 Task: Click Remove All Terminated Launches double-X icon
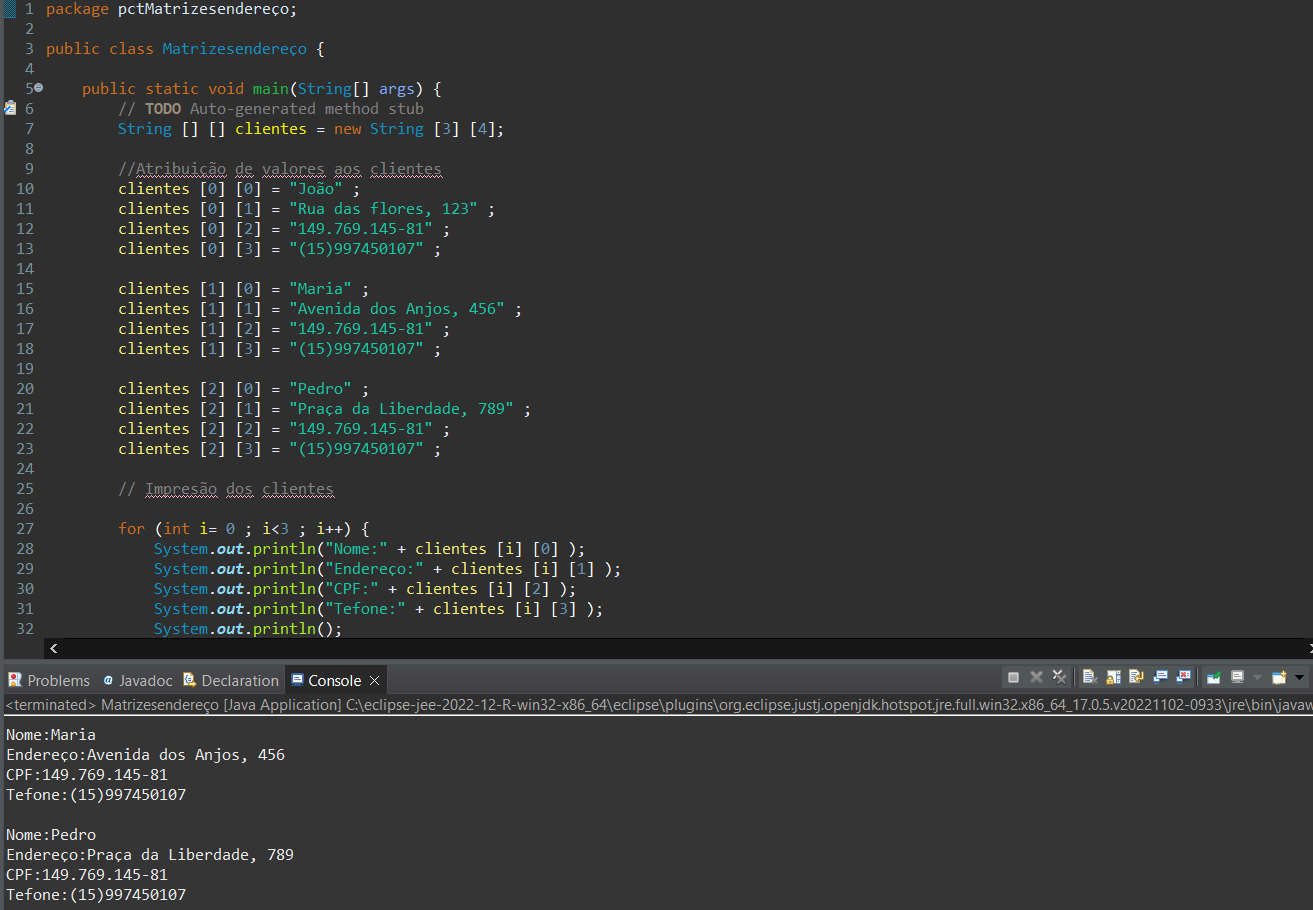[x=1060, y=677]
